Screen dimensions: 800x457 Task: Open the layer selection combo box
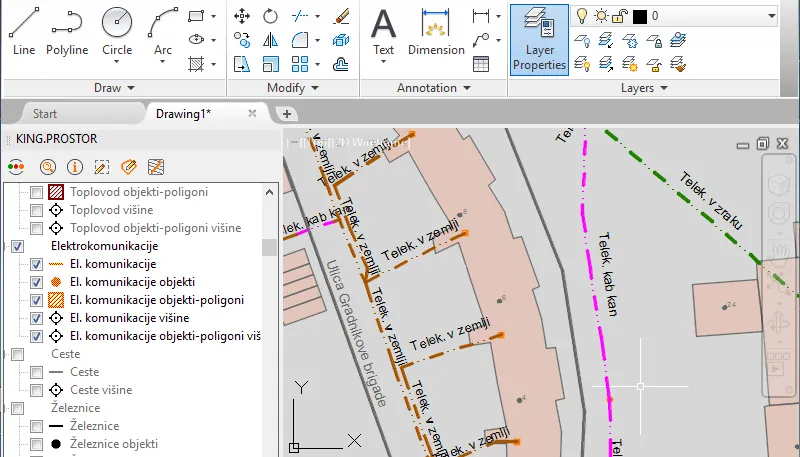[674, 16]
